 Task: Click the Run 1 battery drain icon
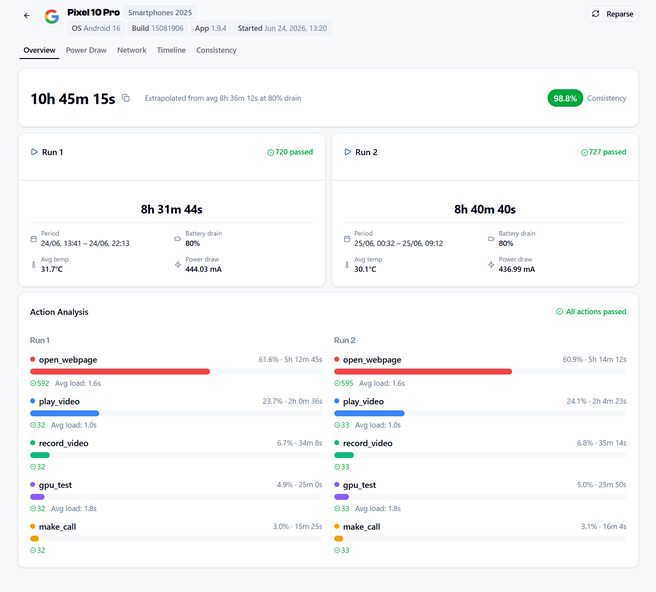(178, 239)
